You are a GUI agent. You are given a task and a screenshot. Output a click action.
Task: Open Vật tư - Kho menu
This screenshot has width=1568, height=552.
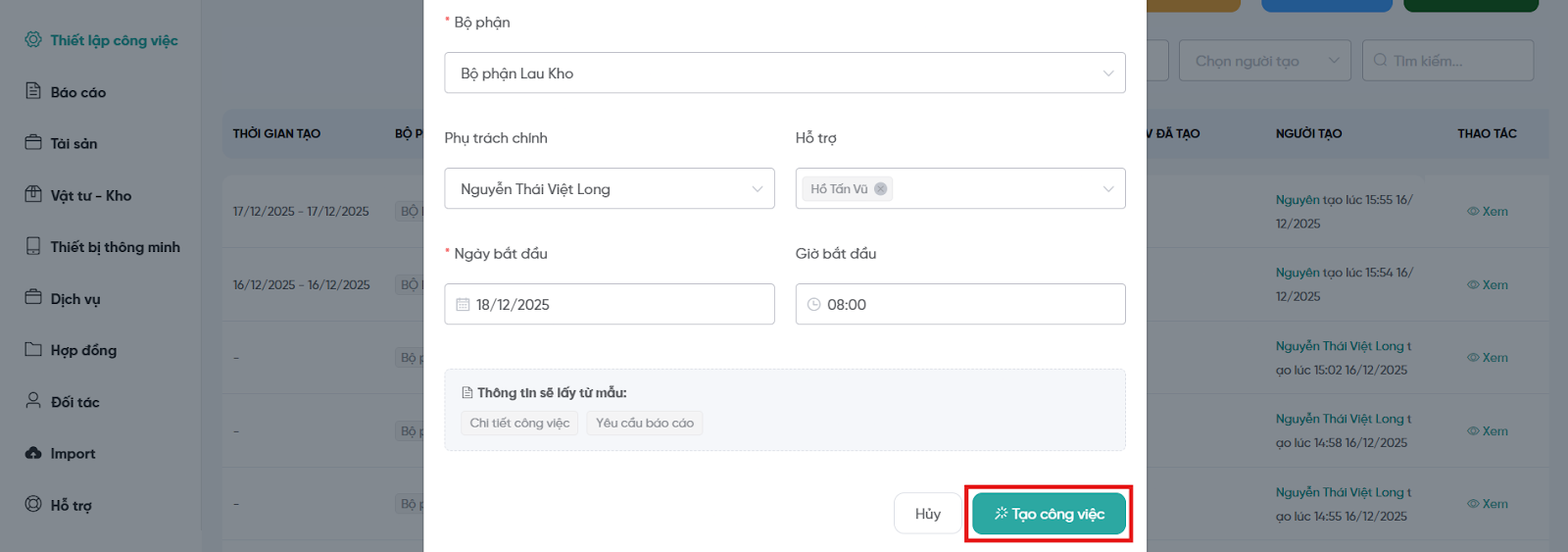(90, 195)
